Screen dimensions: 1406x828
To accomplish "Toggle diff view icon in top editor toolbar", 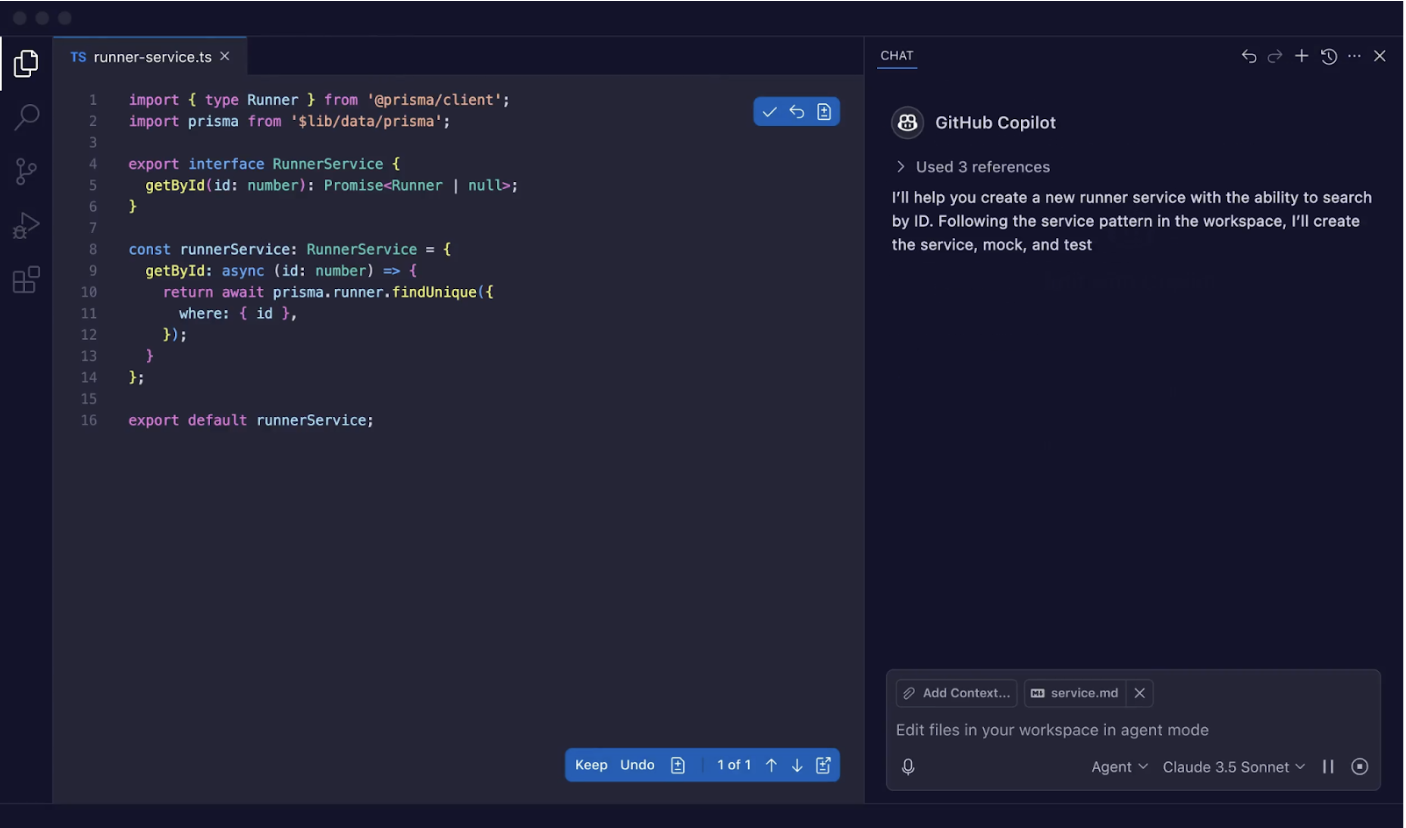I will pyautogui.click(x=824, y=112).
